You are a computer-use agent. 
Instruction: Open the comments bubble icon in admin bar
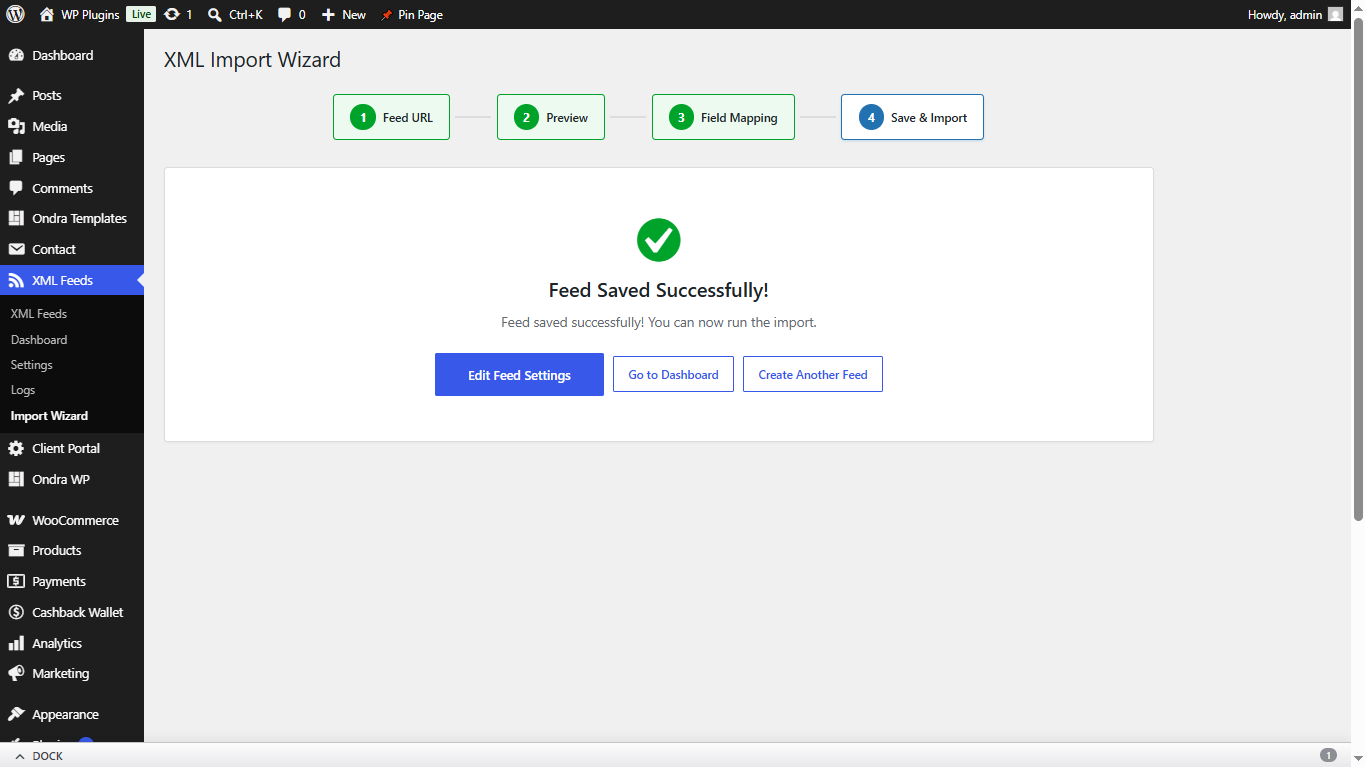(x=285, y=14)
